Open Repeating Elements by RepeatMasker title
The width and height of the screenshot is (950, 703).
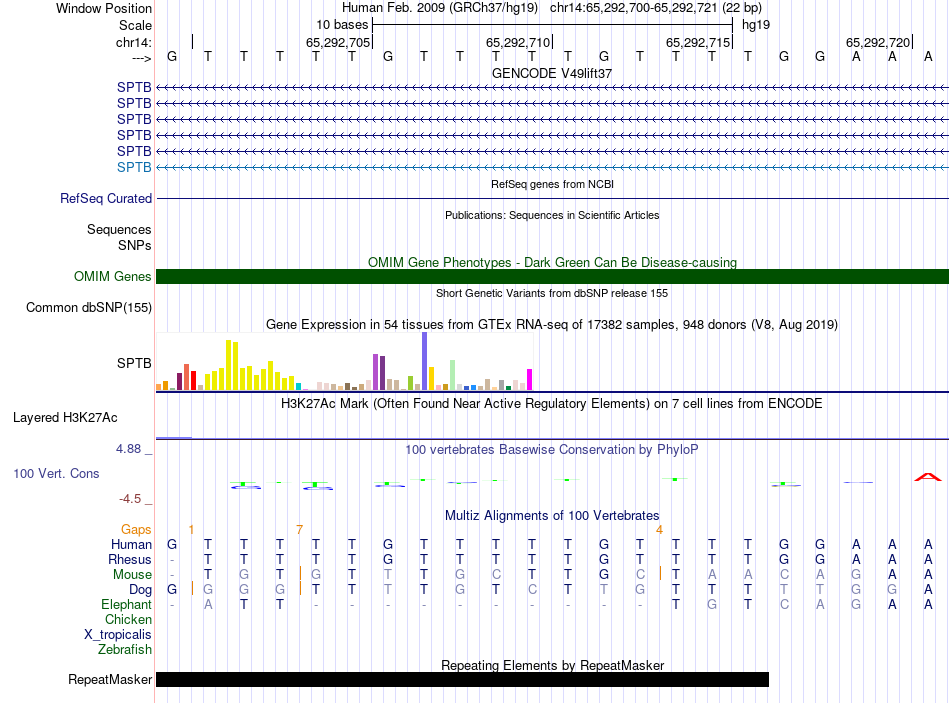pyautogui.click(x=552, y=665)
